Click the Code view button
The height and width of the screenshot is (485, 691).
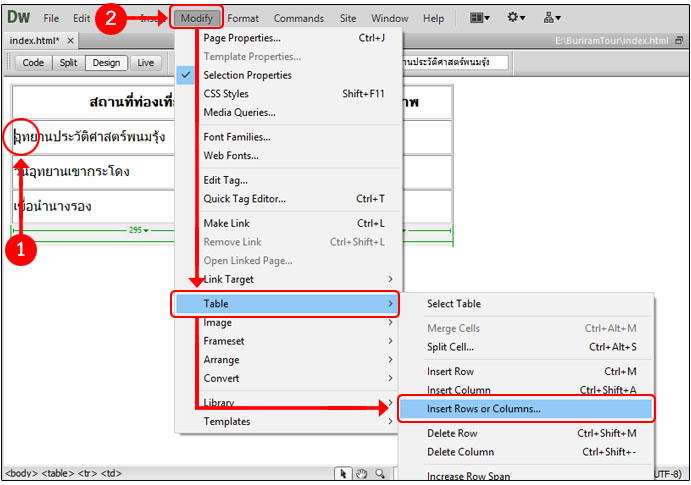click(33, 62)
